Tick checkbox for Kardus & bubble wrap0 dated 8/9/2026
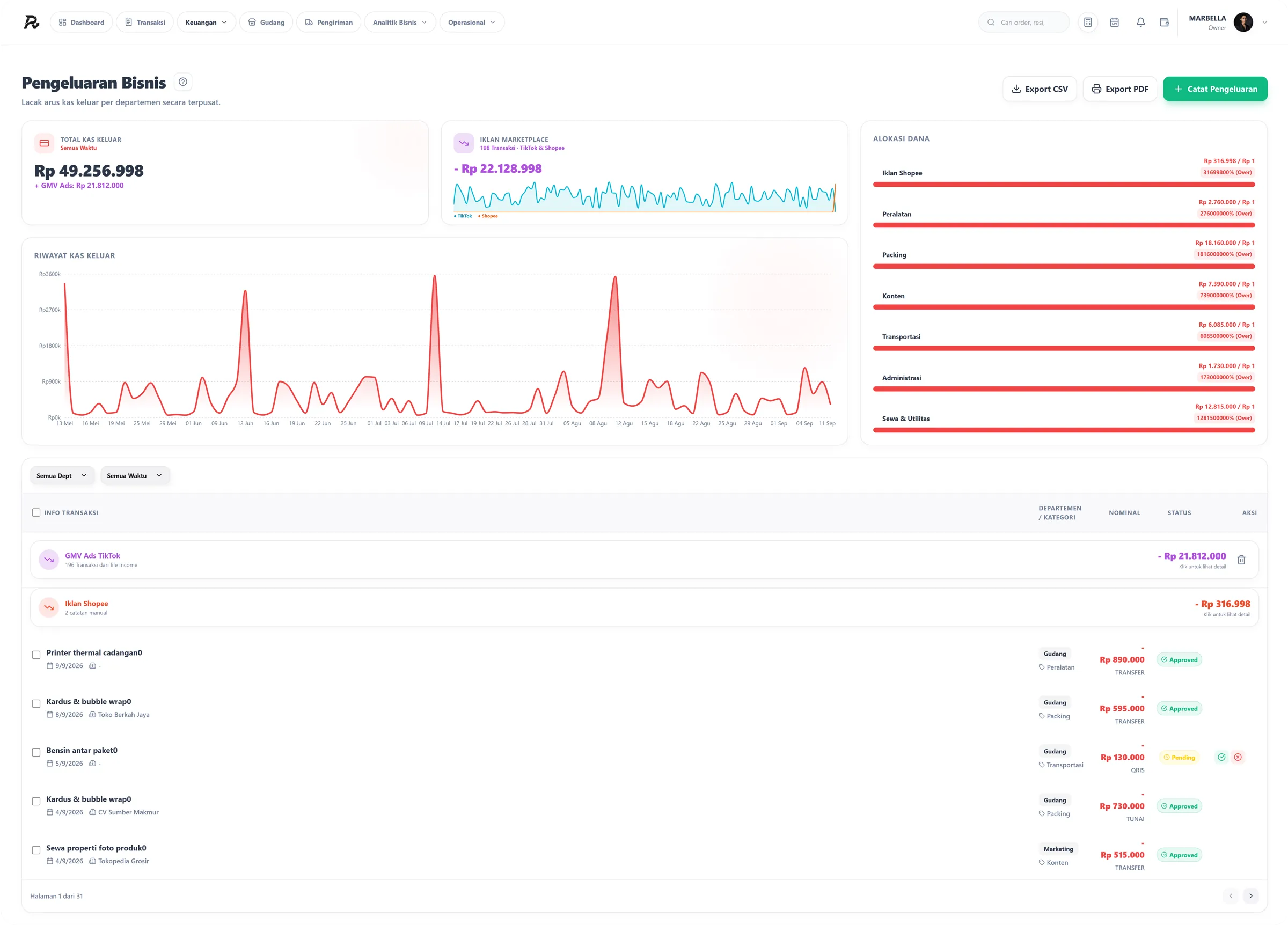 36,703
